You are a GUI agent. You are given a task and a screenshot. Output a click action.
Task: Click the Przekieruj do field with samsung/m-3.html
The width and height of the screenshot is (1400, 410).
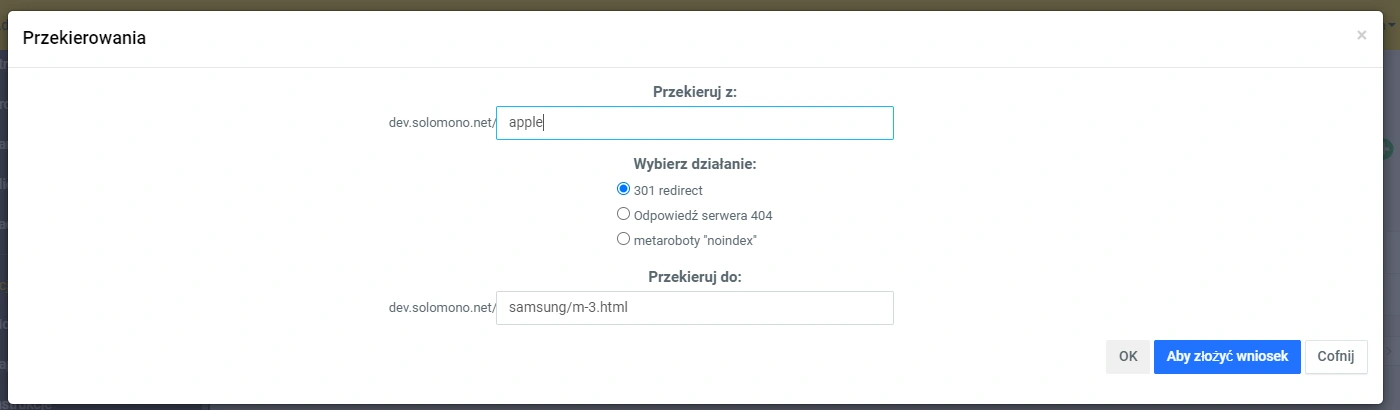point(694,308)
